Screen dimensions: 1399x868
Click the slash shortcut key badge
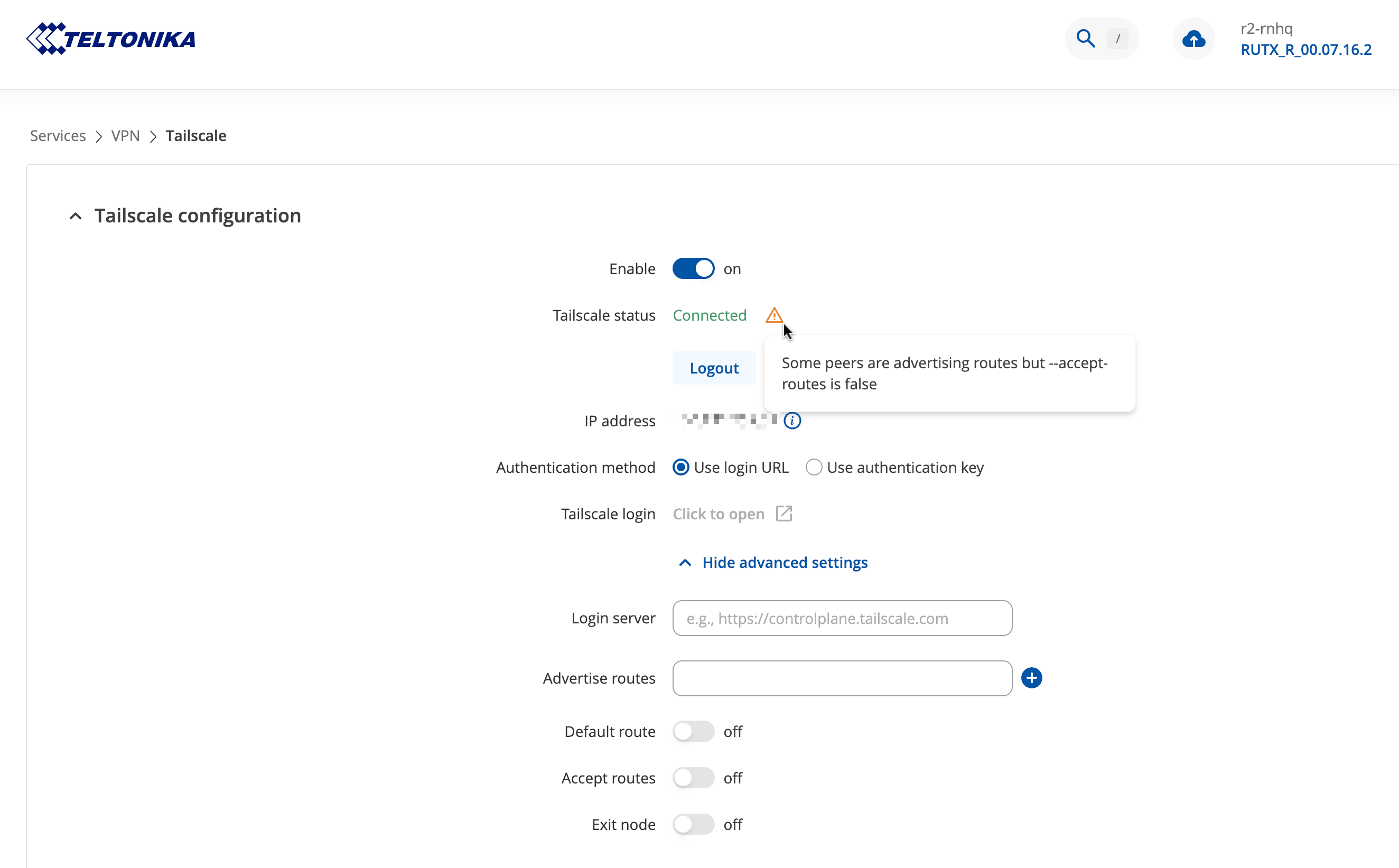1117,39
